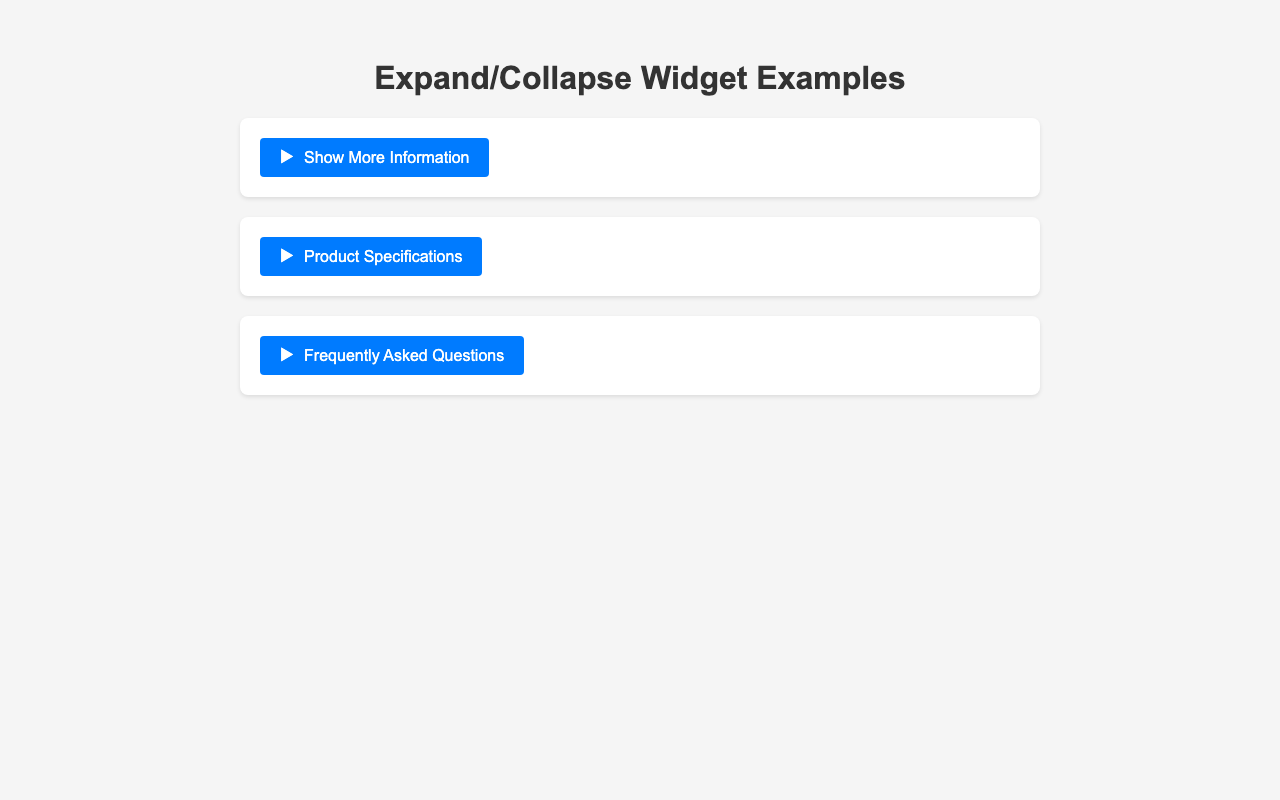Toggle the second widget's disclosure arrow

287,256
